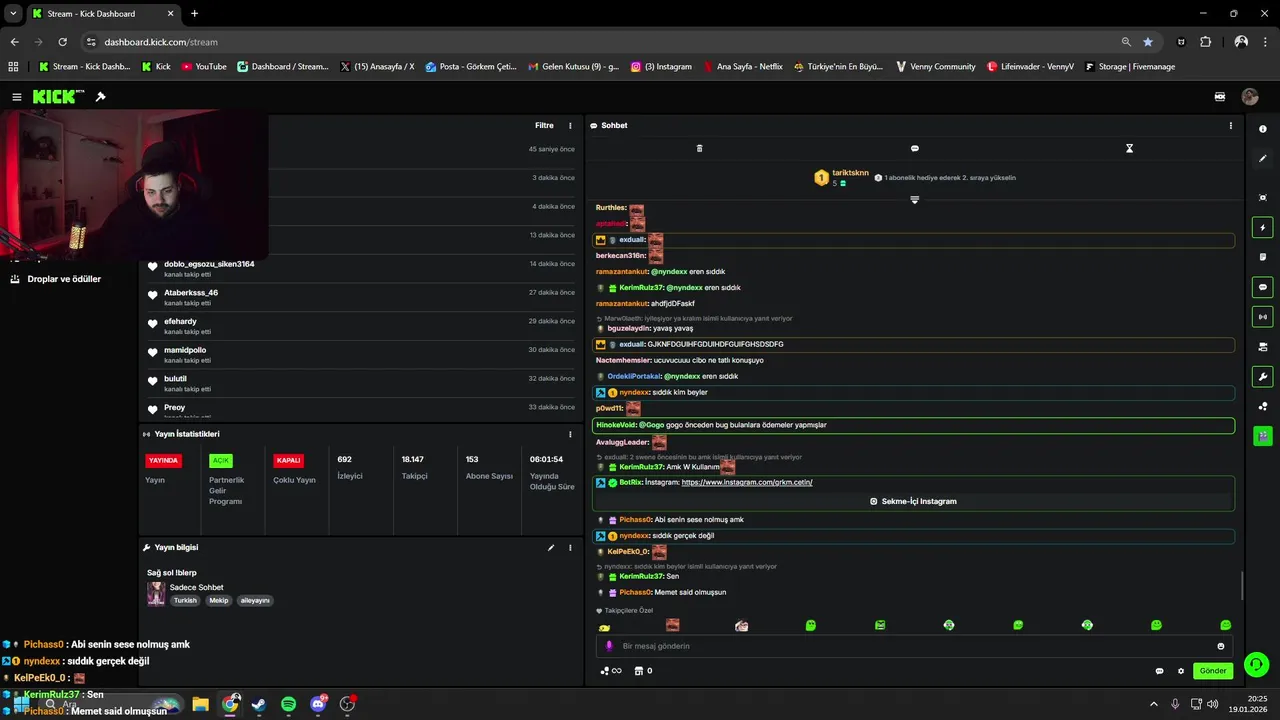Image resolution: width=1280 pixels, height=720 pixels.
Task: Open chat settings gear near Gönder
Action: (1181, 671)
